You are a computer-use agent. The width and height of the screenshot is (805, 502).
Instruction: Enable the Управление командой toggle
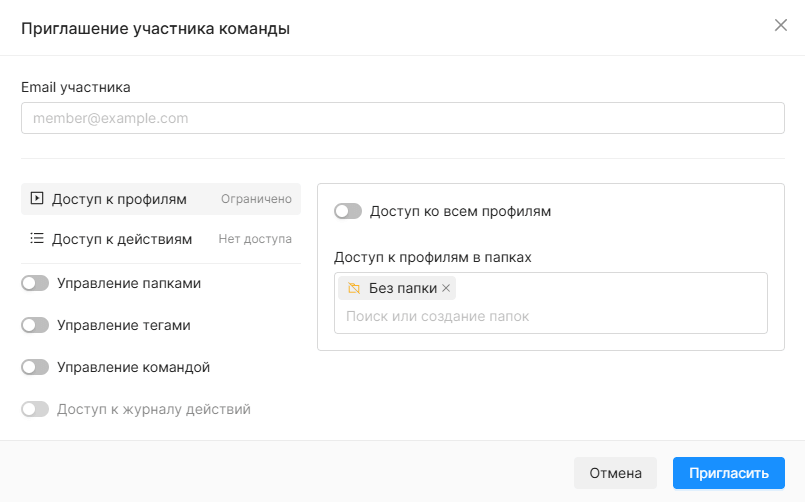coord(35,367)
